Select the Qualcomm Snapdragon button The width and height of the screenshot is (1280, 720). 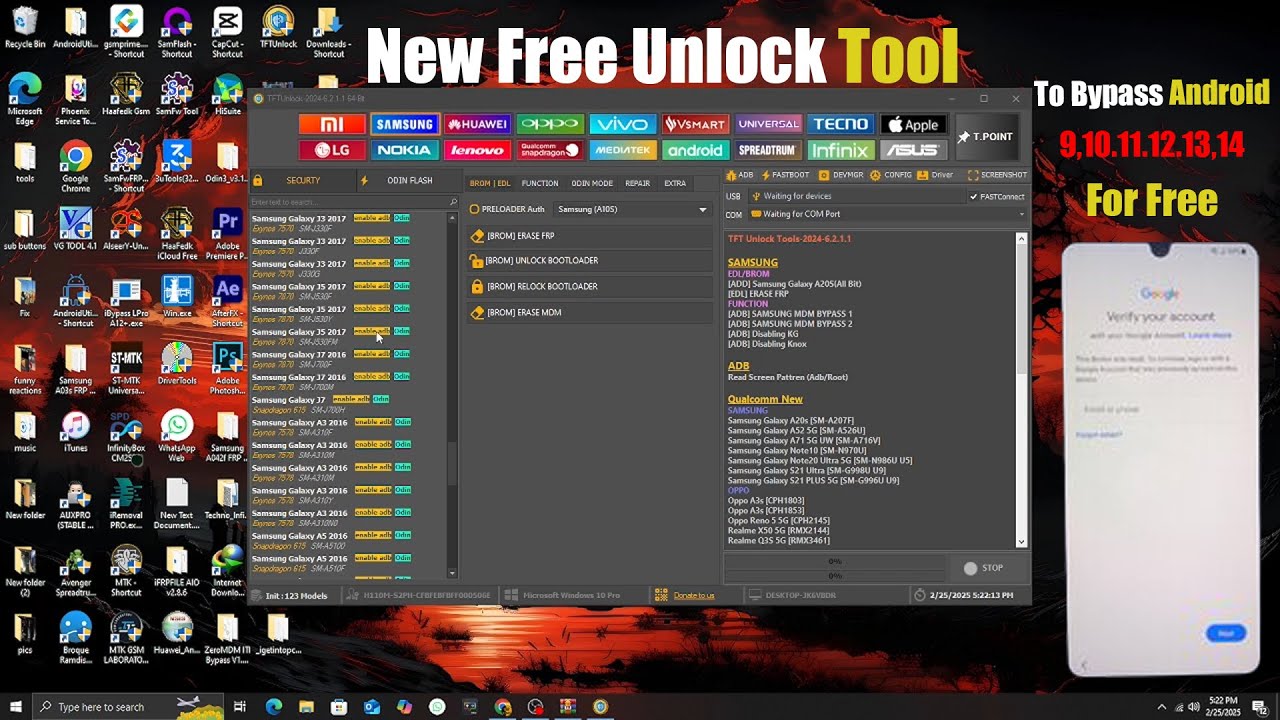tap(550, 150)
